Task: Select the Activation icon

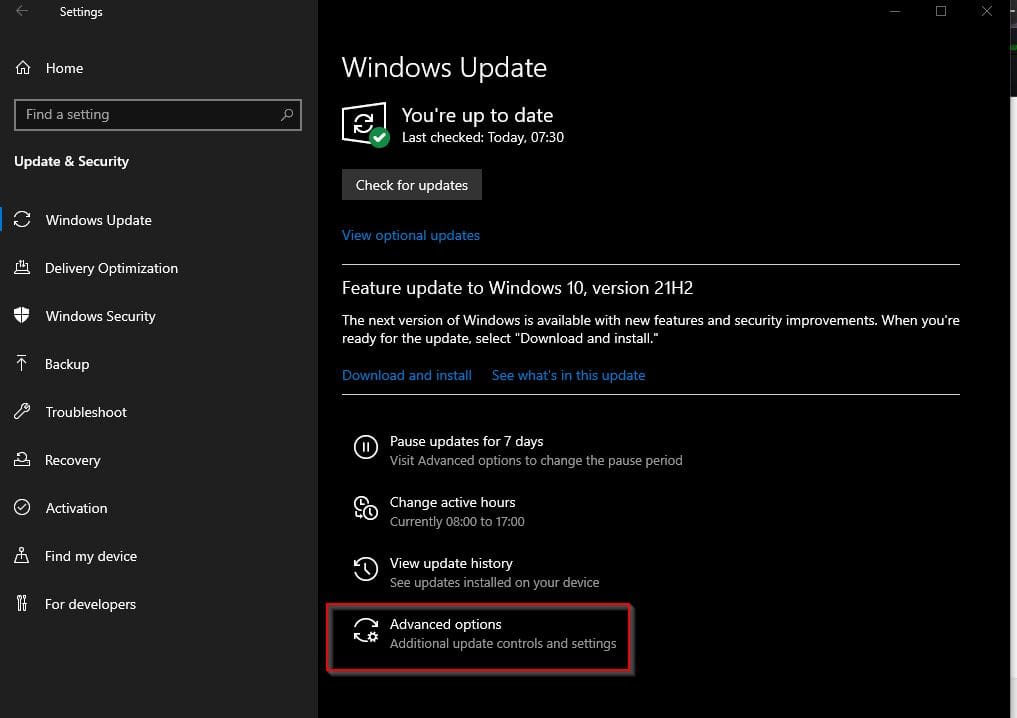Action: pos(22,508)
